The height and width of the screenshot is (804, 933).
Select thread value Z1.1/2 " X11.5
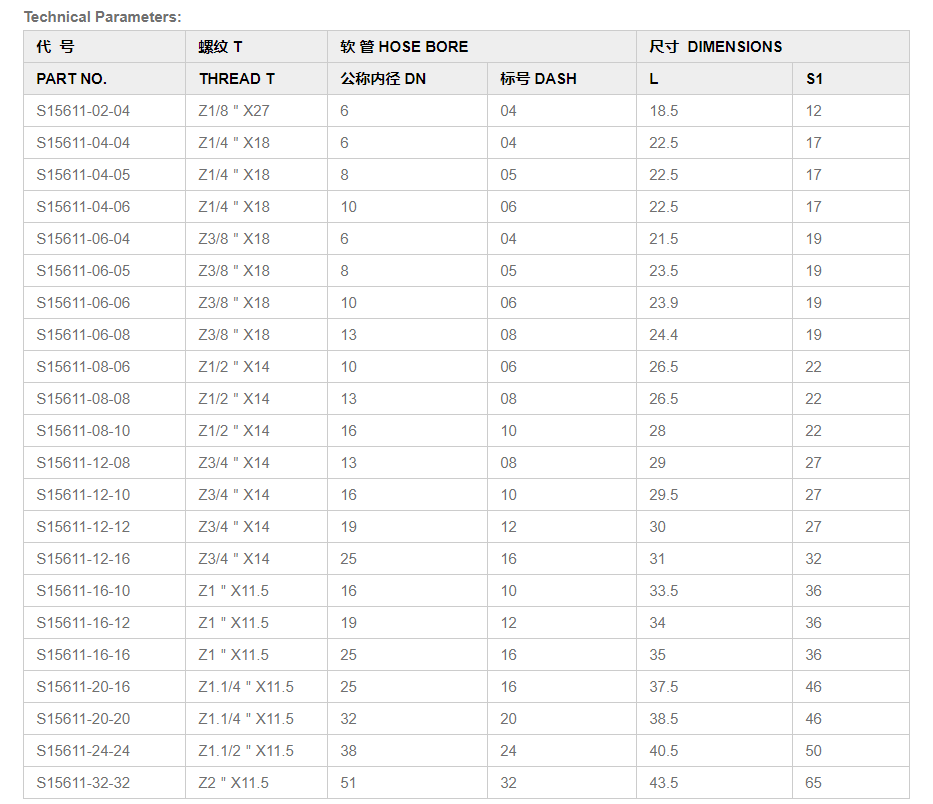point(246,751)
